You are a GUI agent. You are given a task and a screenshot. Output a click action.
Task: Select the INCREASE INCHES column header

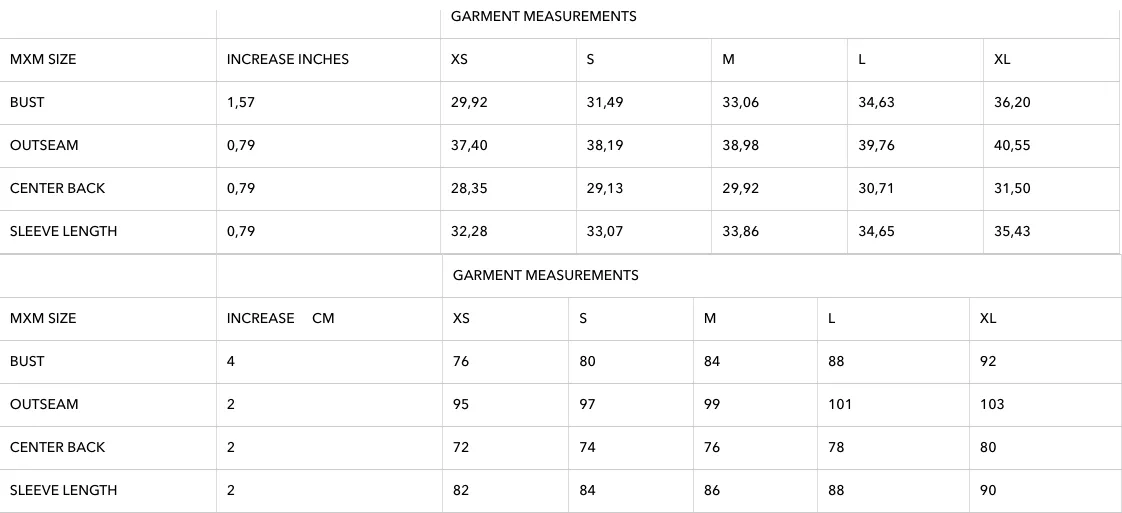pyautogui.click(x=288, y=59)
